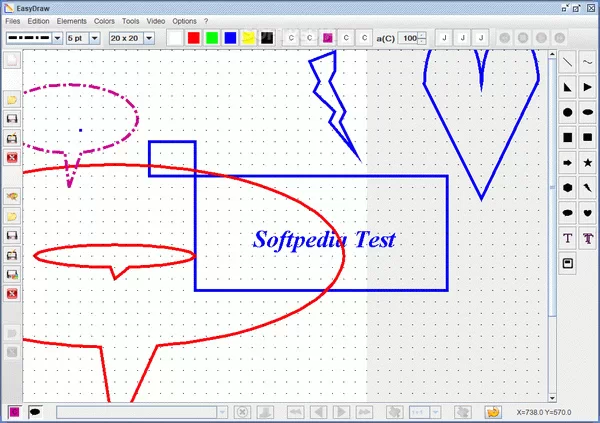The image size is (600, 423).
Task: Select the flat Ellipse shape tool
Action: pos(587,112)
